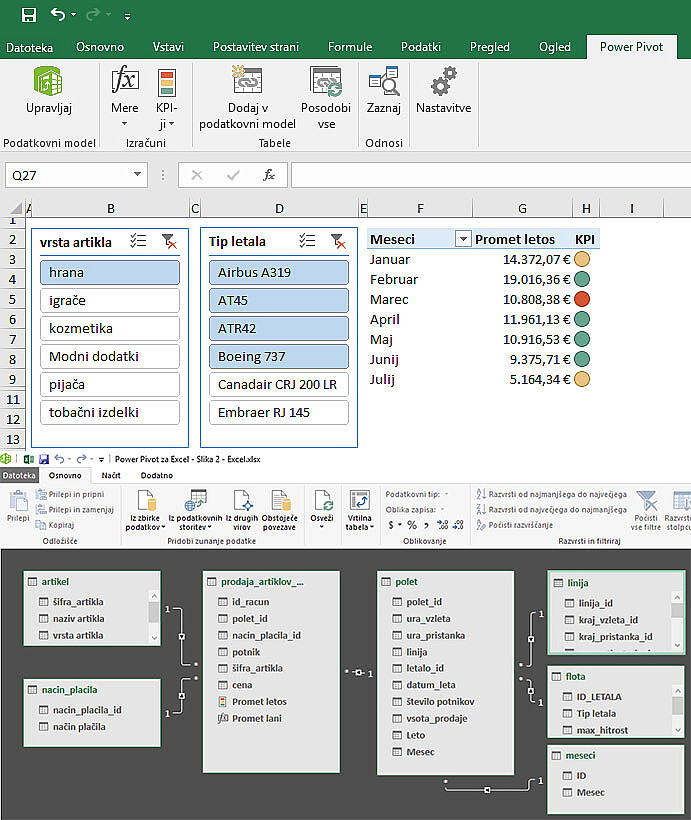Switch to the Vstavi ribbon tab

(168, 47)
